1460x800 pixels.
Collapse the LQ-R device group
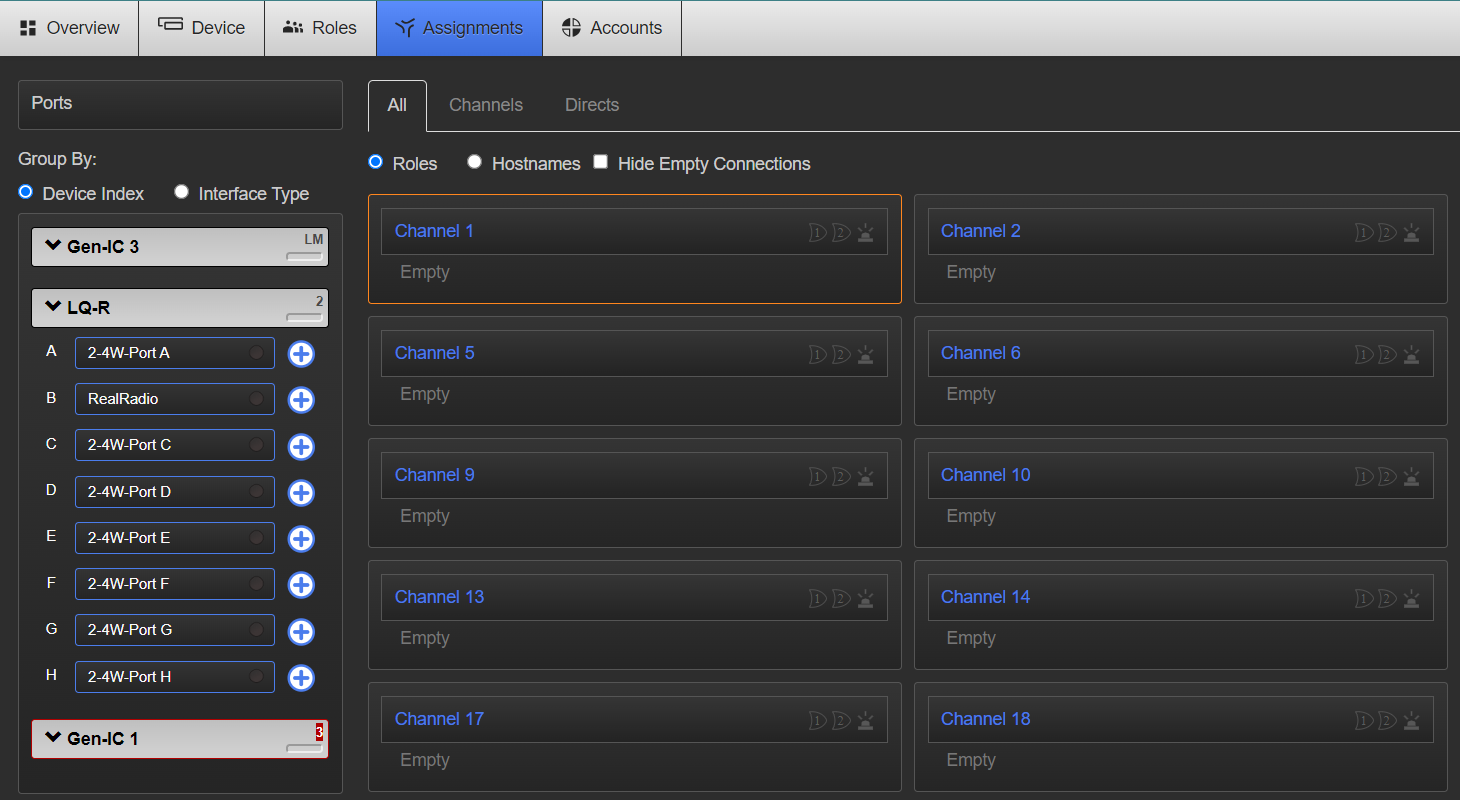pos(54,307)
